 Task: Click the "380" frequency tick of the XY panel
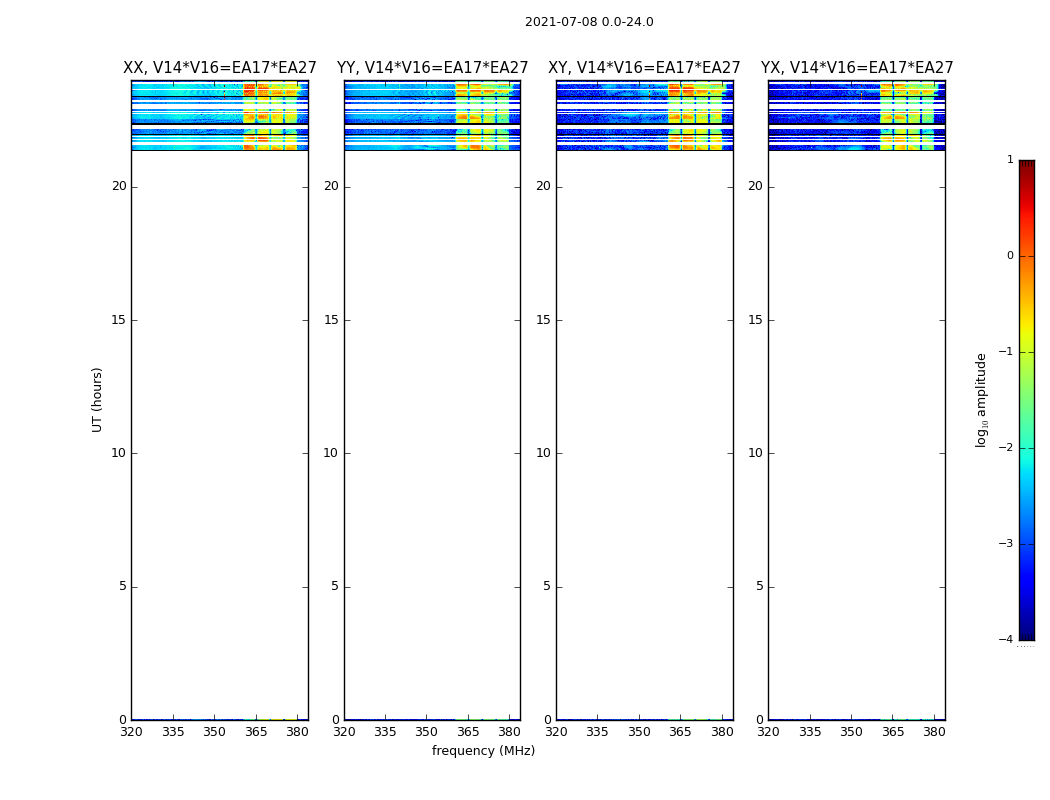point(722,732)
